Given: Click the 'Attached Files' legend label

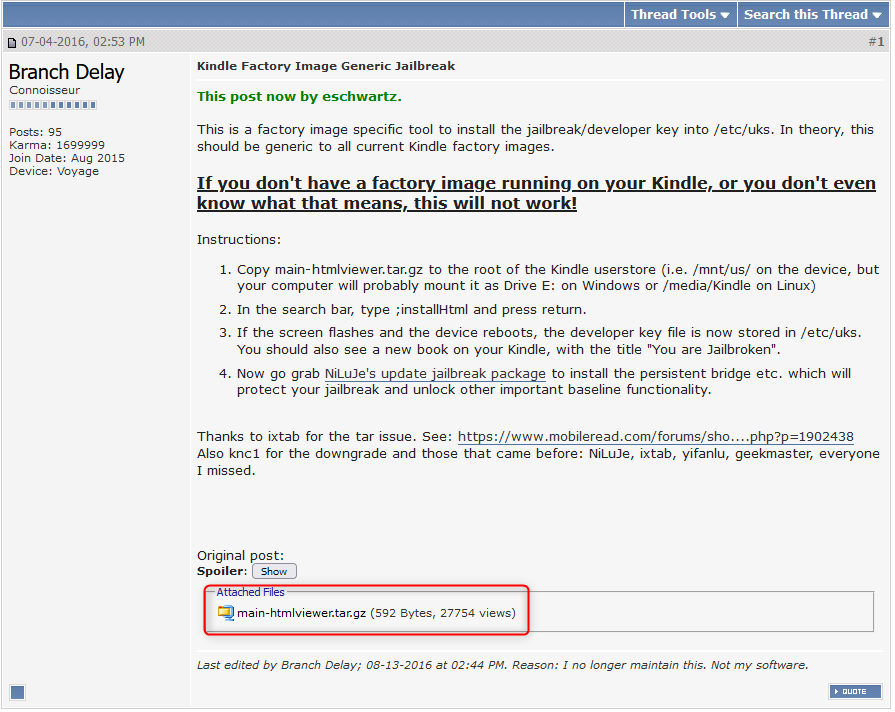Looking at the screenshot, I should (250, 592).
